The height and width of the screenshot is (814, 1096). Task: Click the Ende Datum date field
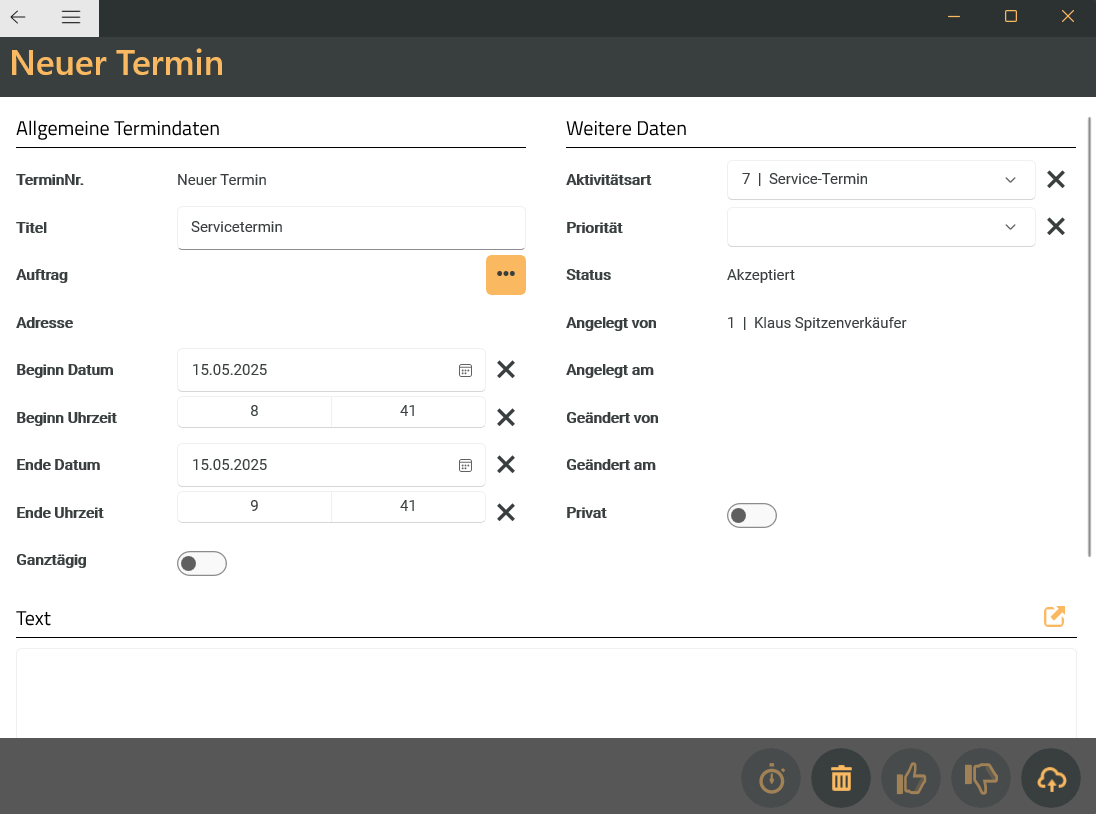331,465
